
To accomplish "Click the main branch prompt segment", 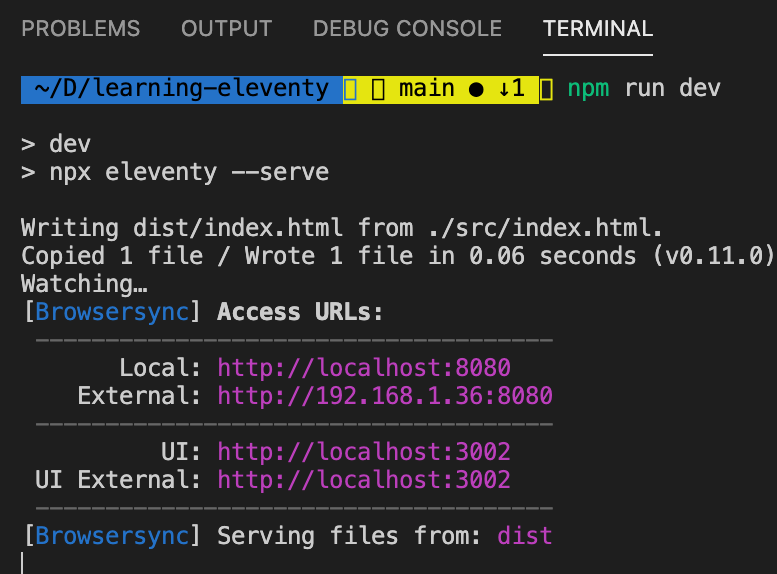I will tap(441, 90).
